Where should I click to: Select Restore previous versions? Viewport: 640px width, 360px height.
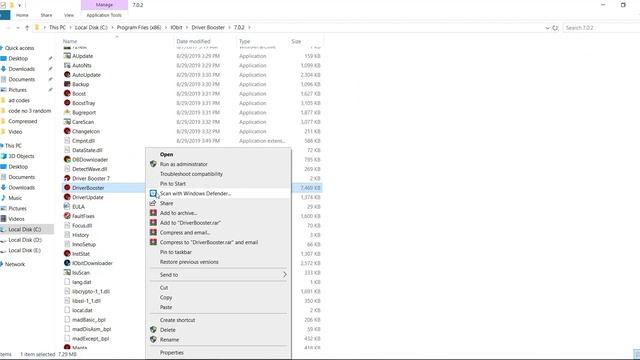189,262
